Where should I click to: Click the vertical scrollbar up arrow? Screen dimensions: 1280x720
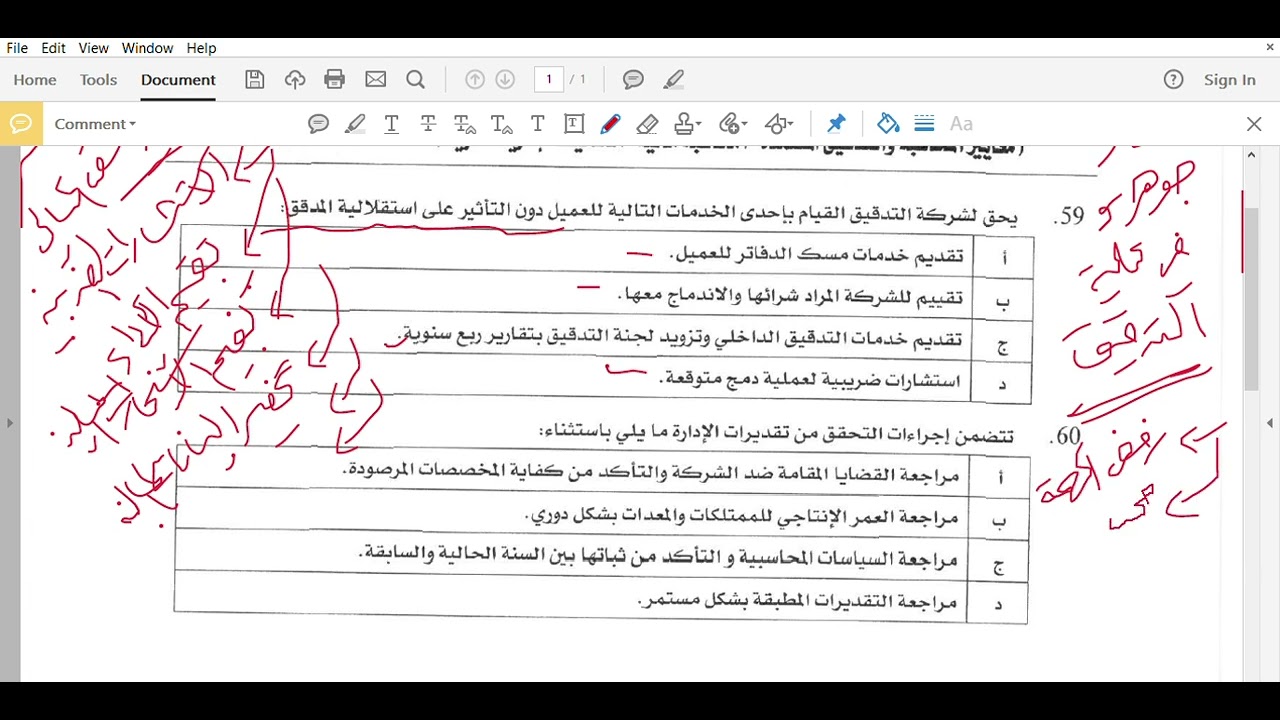(1251, 155)
